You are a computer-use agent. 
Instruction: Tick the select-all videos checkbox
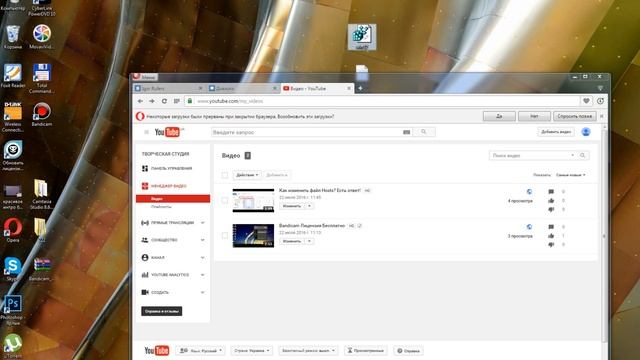pos(224,175)
